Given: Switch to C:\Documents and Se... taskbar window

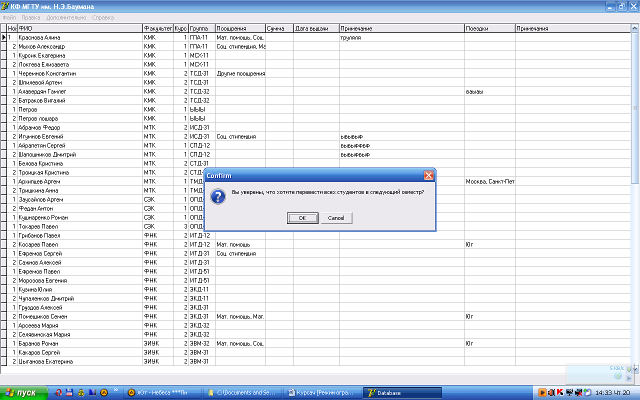Looking at the screenshot, I should point(242,393).
